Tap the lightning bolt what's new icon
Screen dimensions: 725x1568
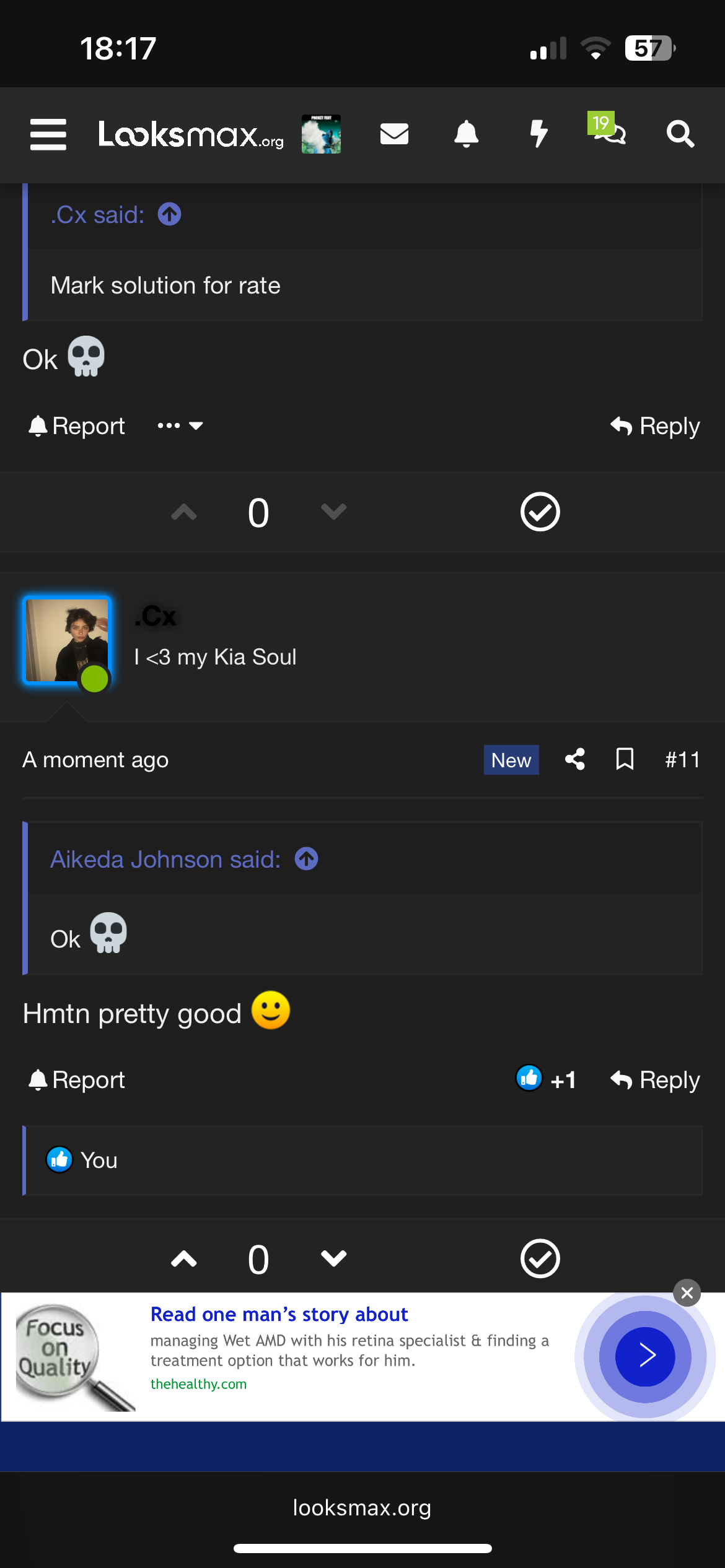coord(538,134)
